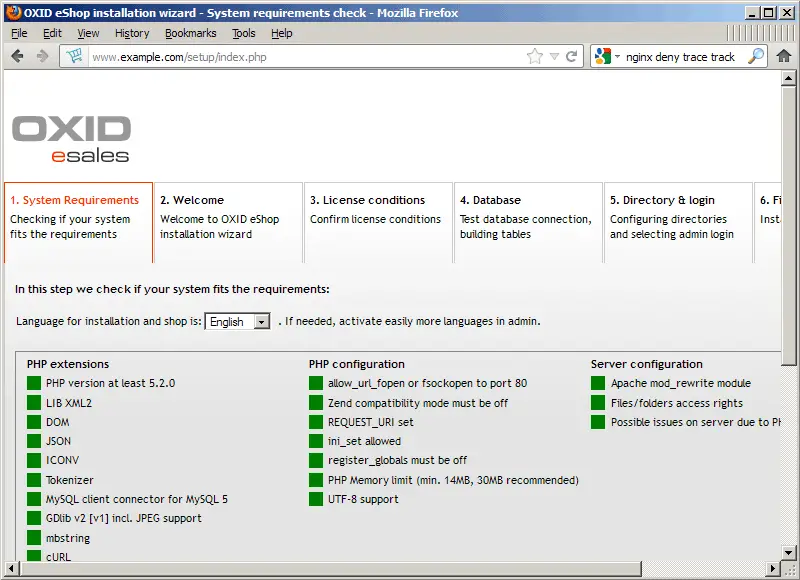Image resolution: width=800 pixels, height=580 pixels.
Task: Click the 'PHP configuration' section heading
Action: (357, 364)
